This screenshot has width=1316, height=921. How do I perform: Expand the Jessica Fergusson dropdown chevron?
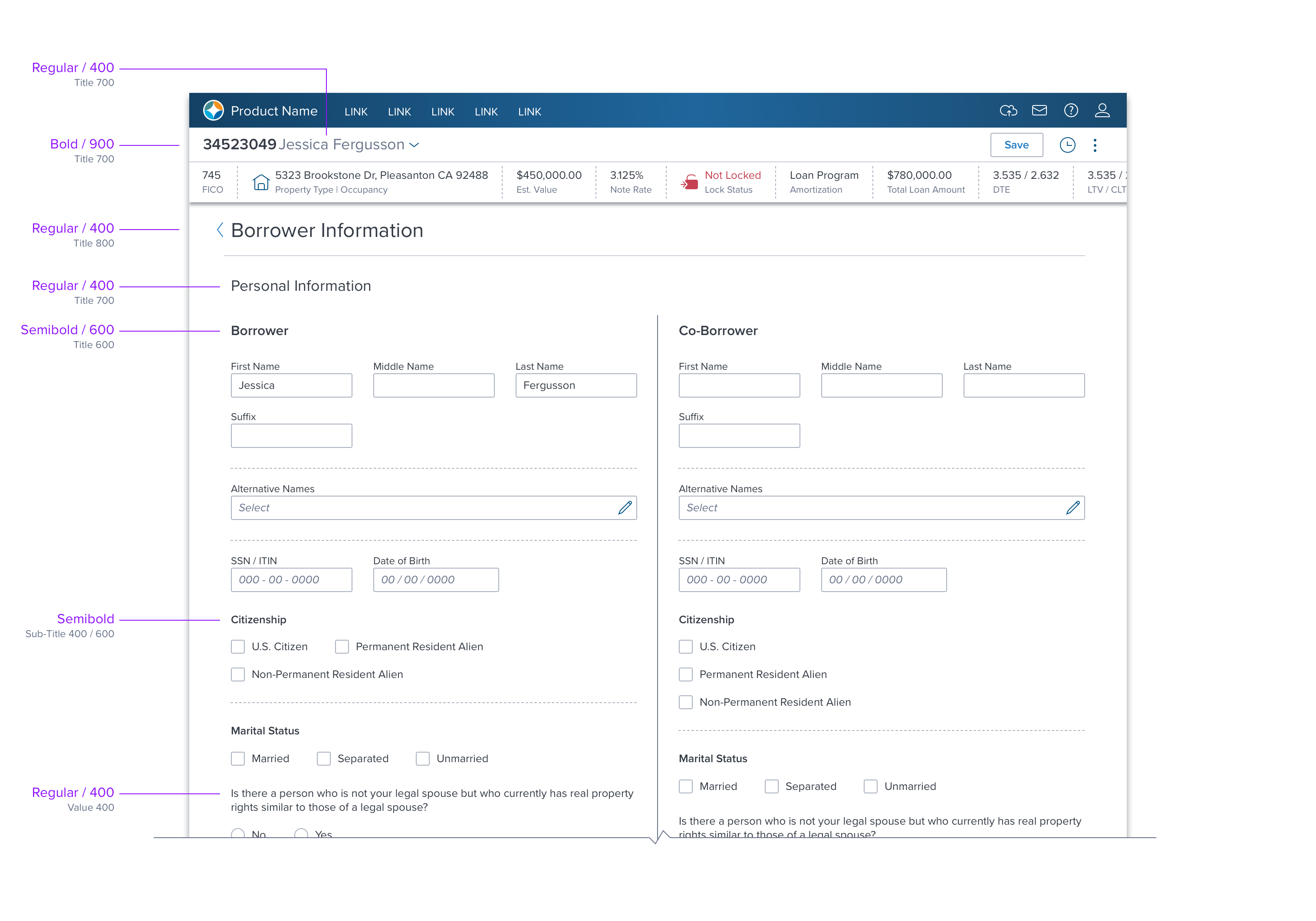414,145
